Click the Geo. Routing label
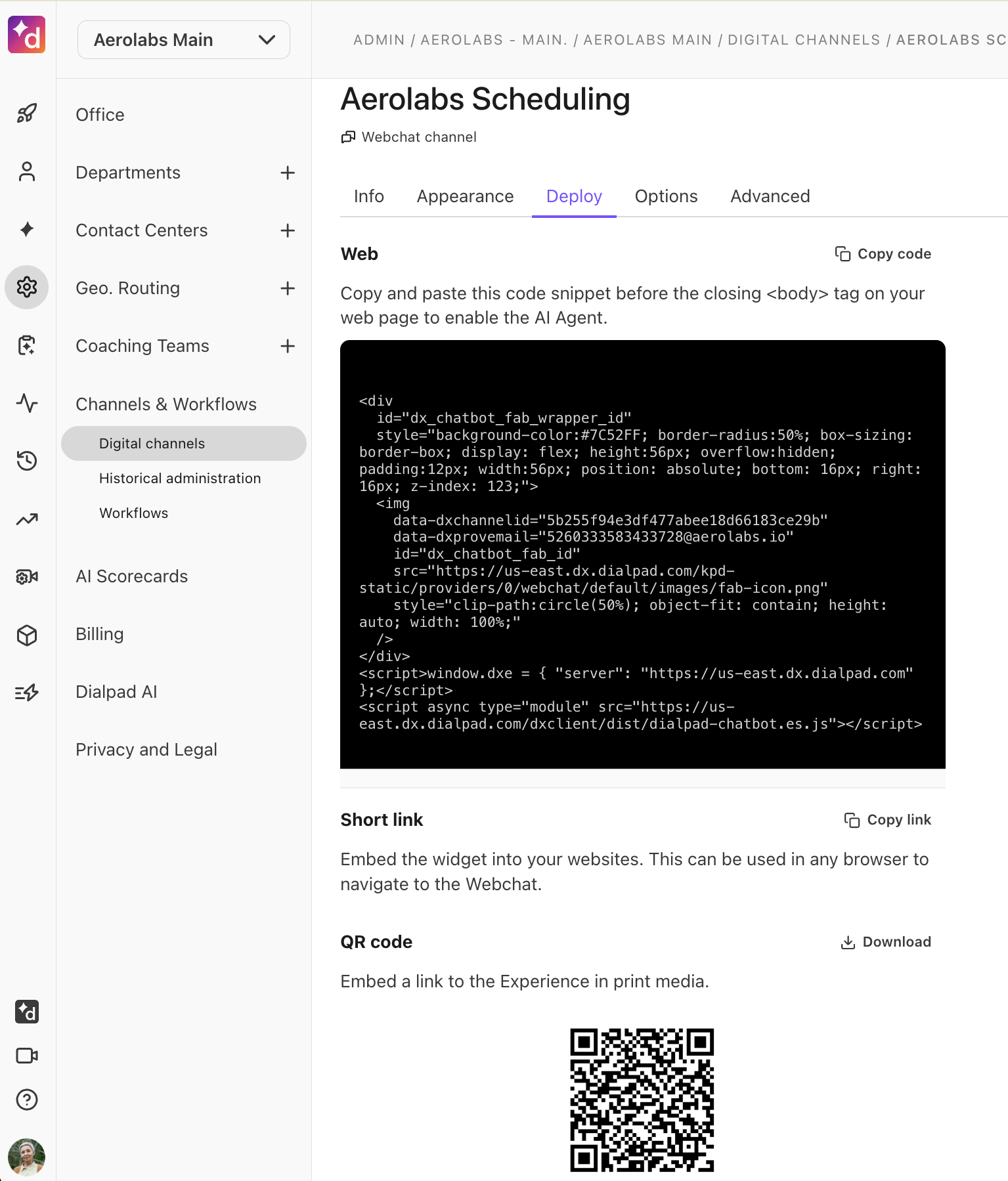 point(127,288)
